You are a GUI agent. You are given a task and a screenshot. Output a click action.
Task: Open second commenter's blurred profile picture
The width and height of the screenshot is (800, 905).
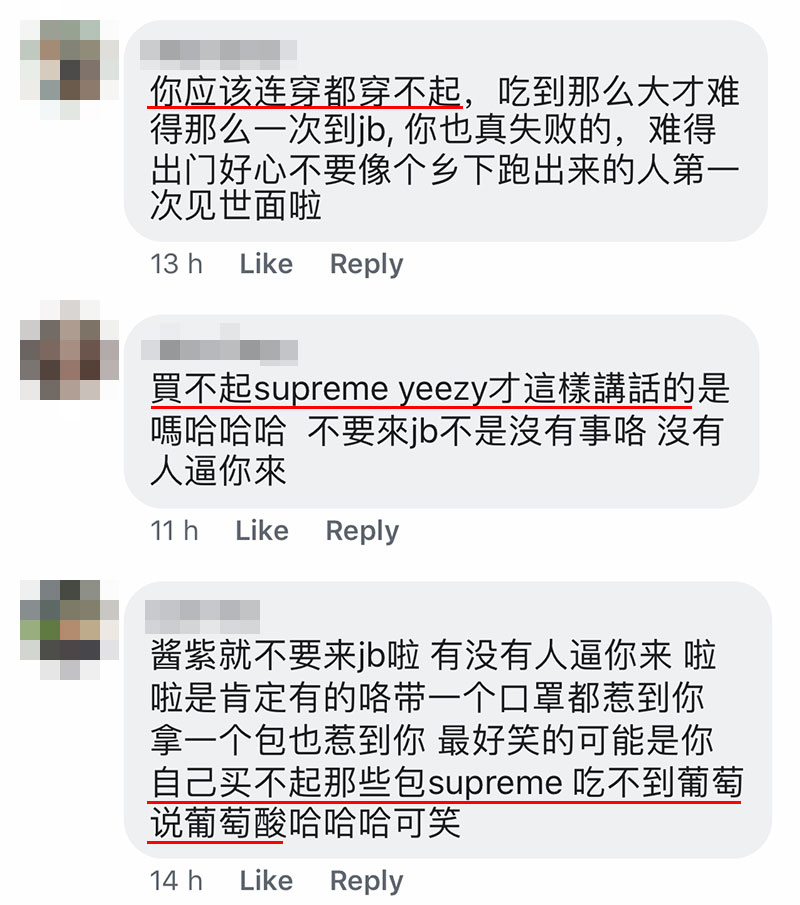point(69,350)
